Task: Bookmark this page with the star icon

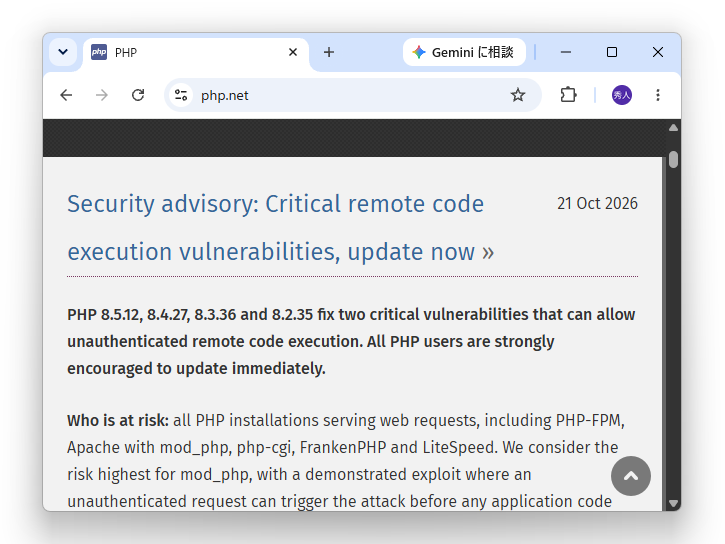Action: [x=518, y=95]
